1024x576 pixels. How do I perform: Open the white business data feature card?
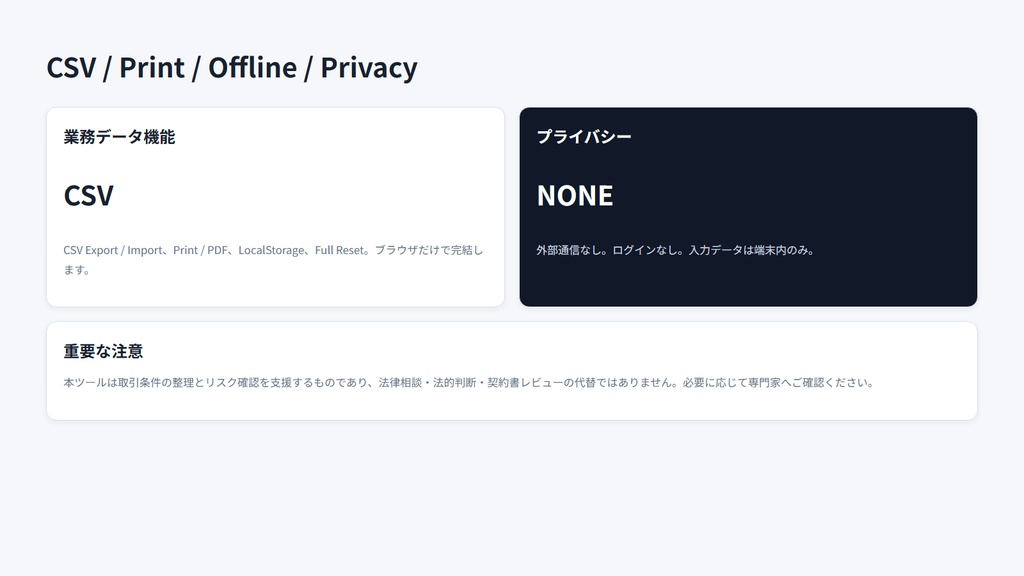[276, 207]
